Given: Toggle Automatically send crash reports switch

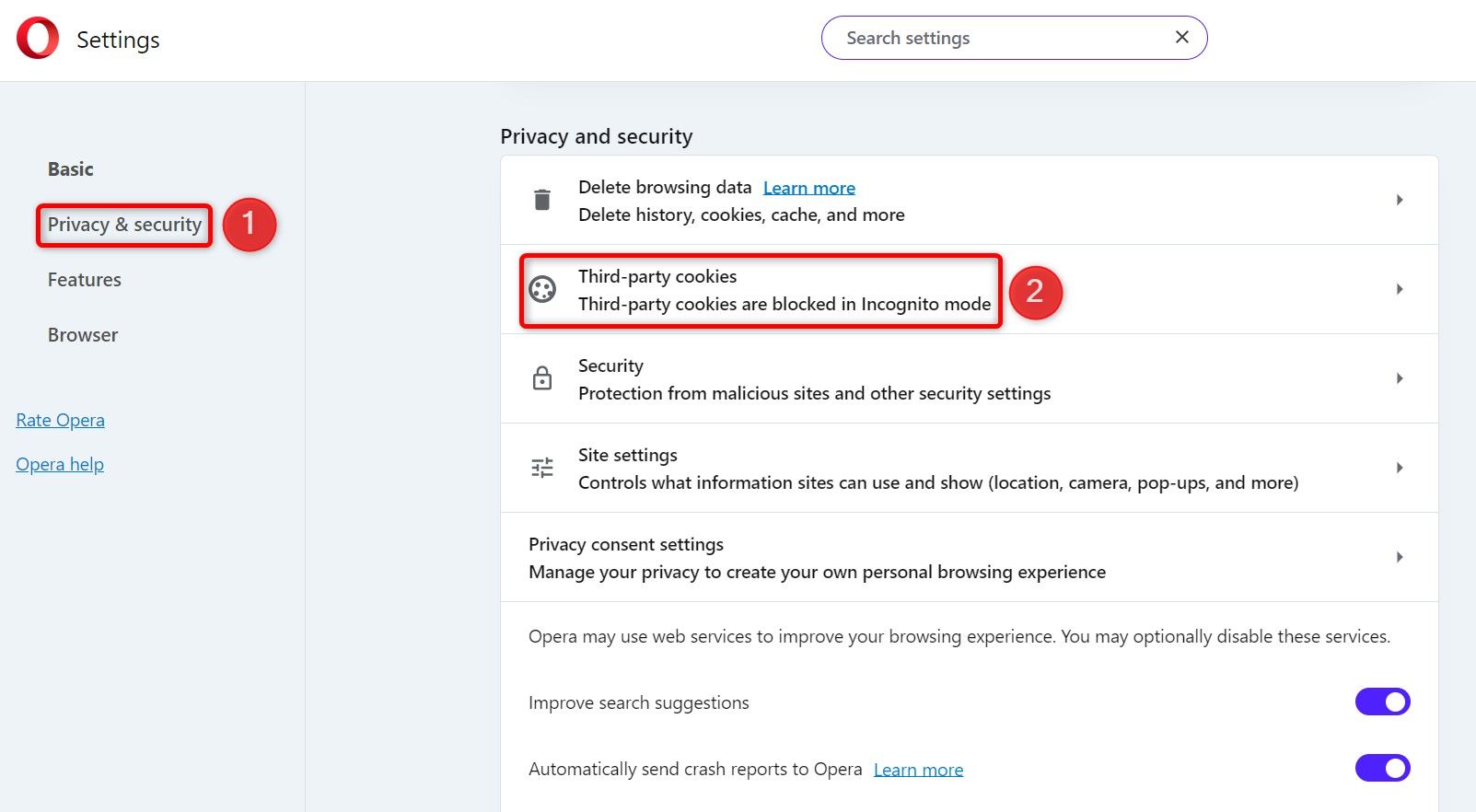Looking at the screenshot, I should coord(1382,768).
